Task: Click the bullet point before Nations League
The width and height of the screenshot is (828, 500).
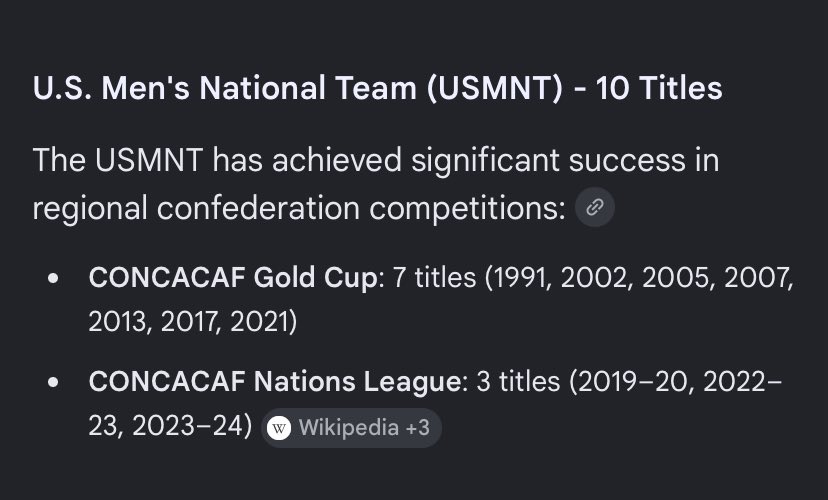Action: coord(53,382)
